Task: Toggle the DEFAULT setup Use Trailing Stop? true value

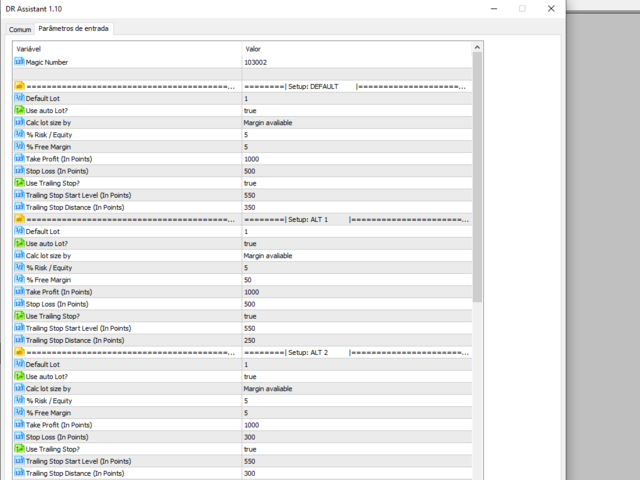Action: point(357,183)
